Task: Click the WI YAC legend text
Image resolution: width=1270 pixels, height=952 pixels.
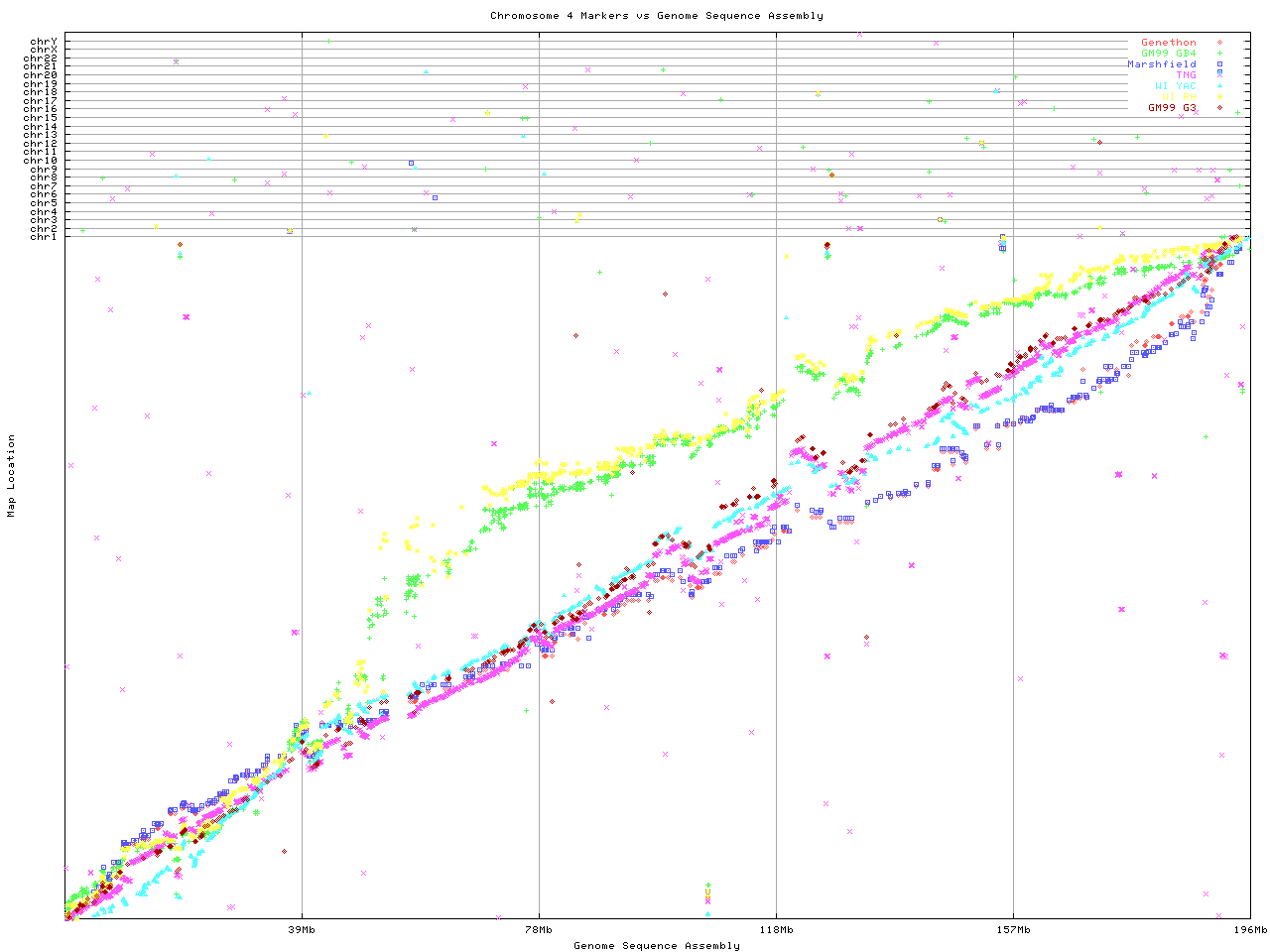Action: [1175, 86]
